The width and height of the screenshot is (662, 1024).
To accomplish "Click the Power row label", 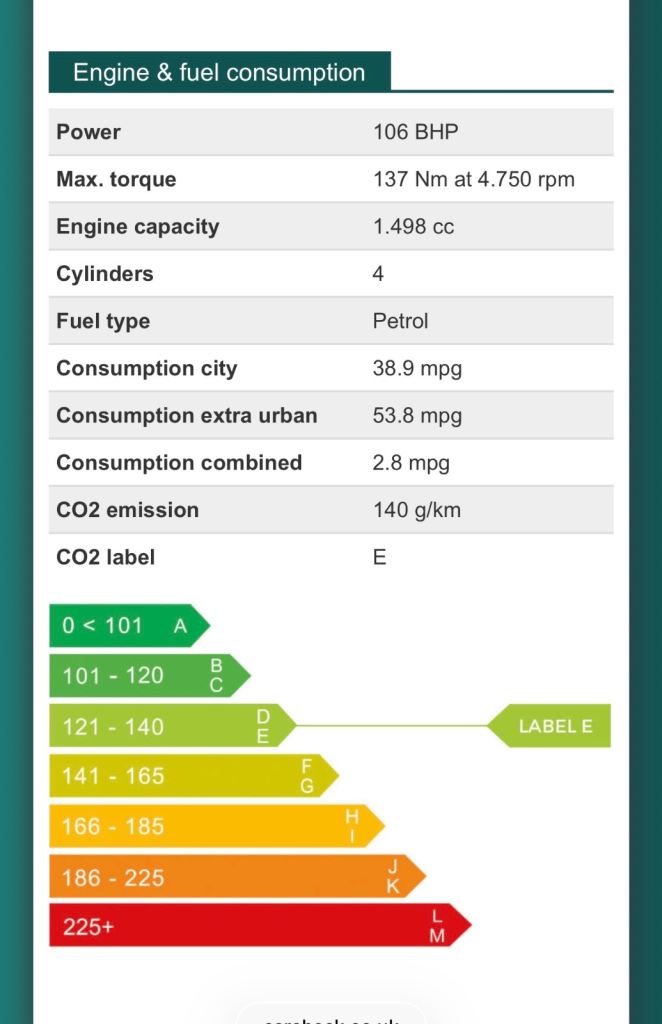I will tap(89, 132).
